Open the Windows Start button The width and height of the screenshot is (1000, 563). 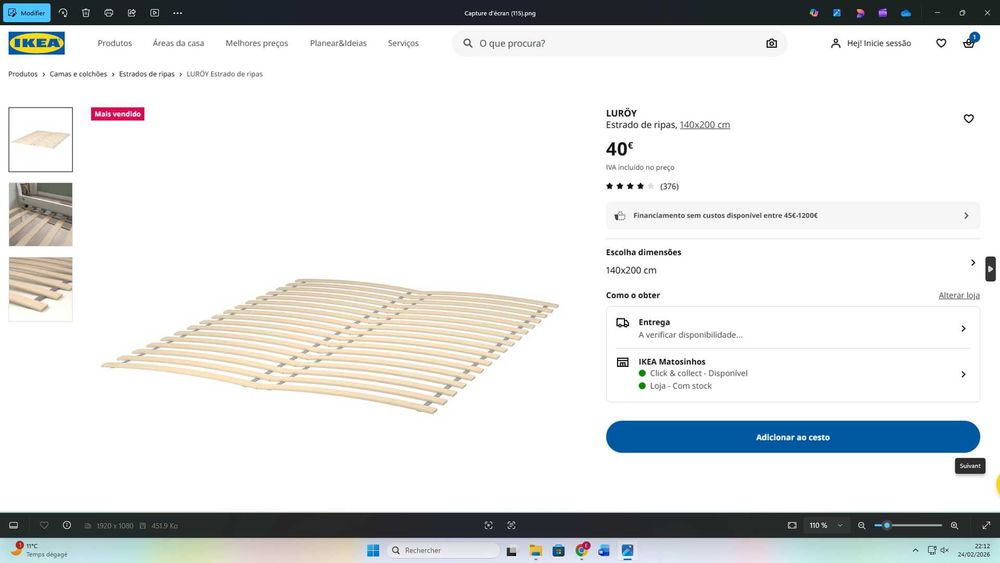[x=374, y=550]
